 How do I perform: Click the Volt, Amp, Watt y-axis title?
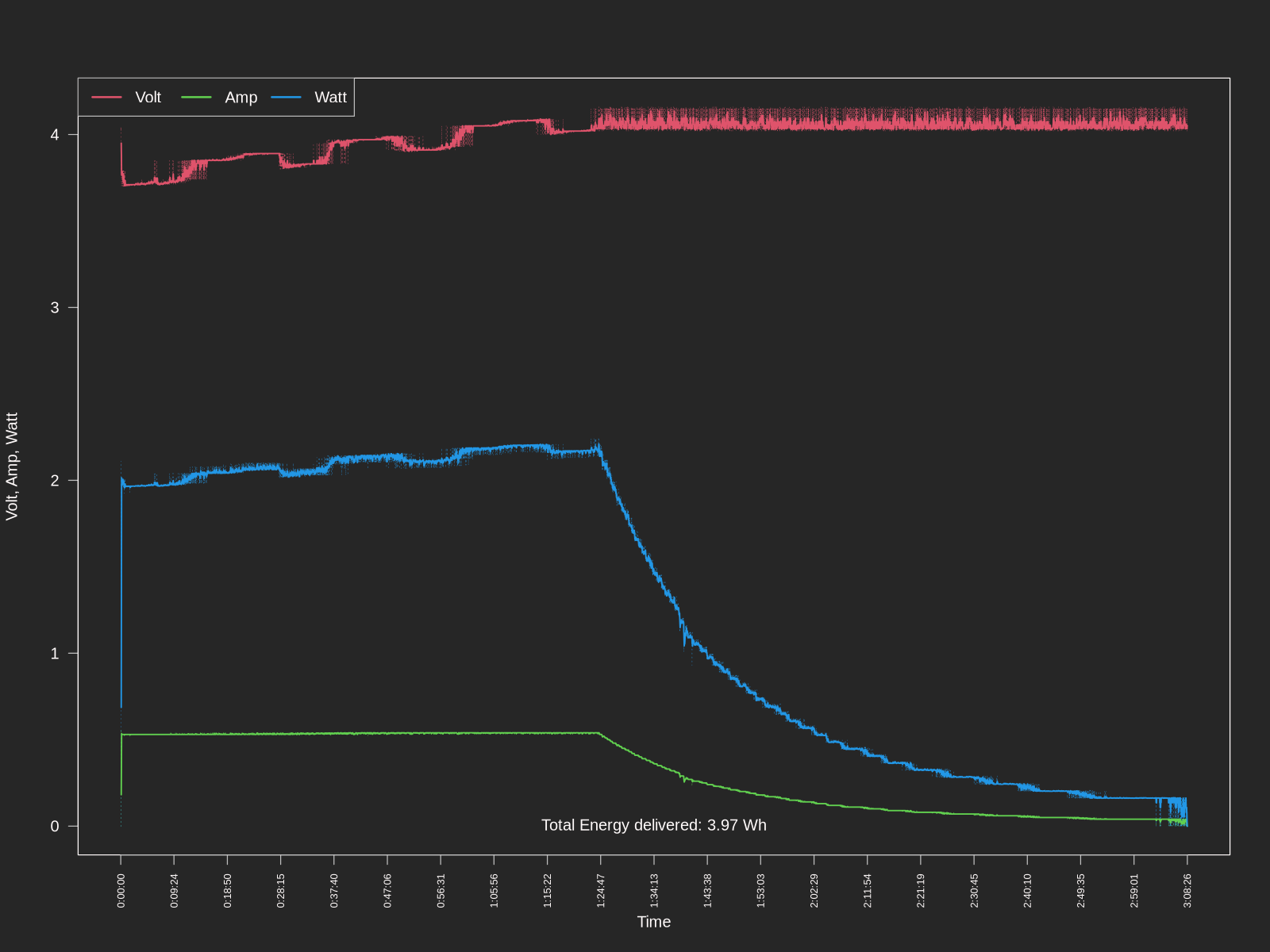coord(12,466)
